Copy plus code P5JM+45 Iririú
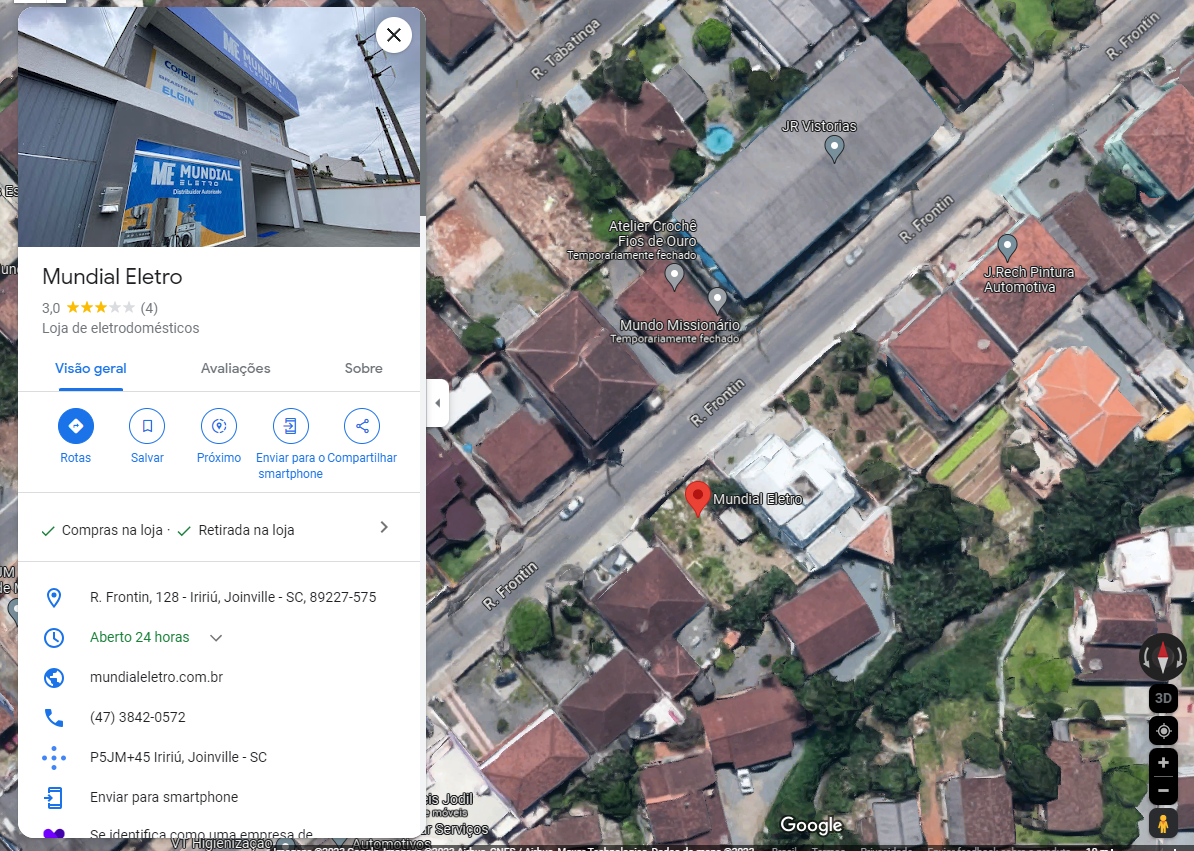The image size is (1194, 851). point(178,757)
